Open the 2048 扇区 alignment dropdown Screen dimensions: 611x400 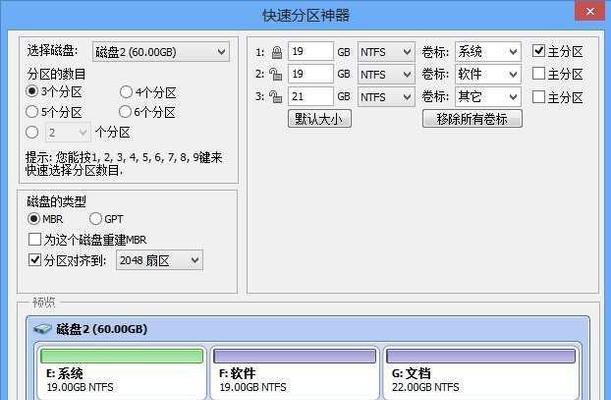(x=159, y=261)
